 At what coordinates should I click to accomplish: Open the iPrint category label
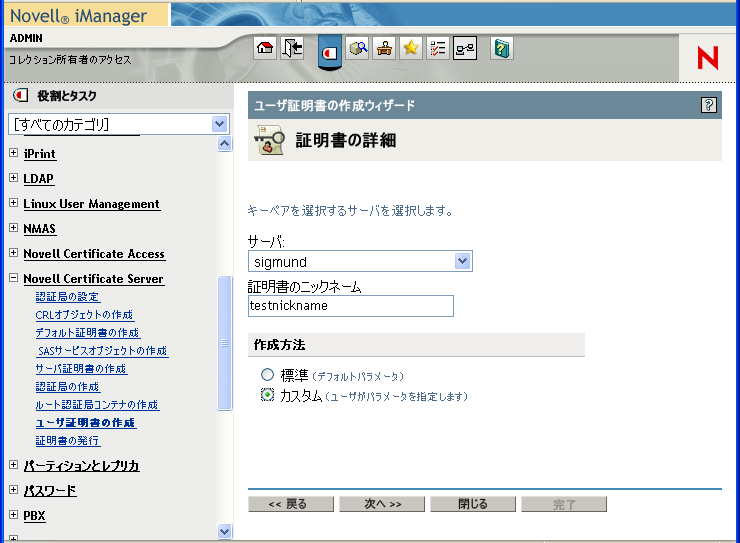coord(40,154)
